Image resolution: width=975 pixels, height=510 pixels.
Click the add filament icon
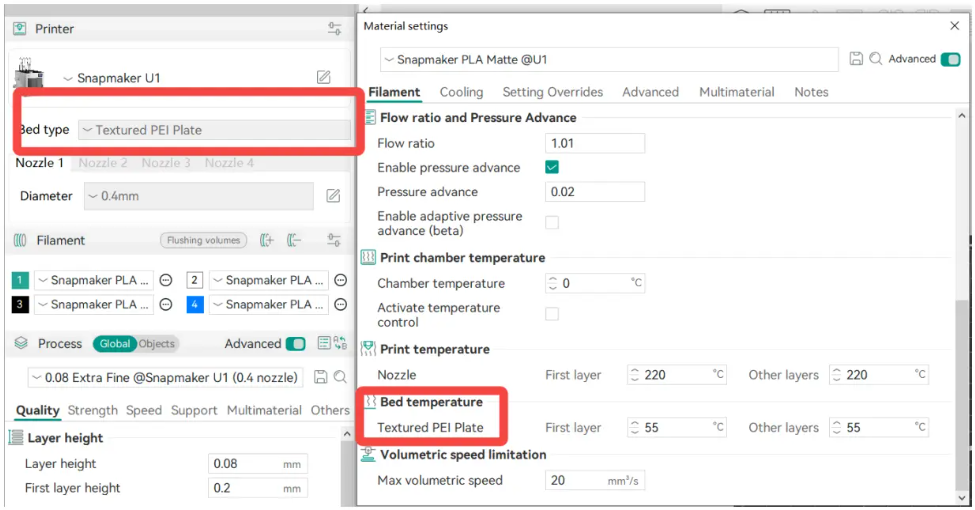pyautogui.click(x=266, y=240)
